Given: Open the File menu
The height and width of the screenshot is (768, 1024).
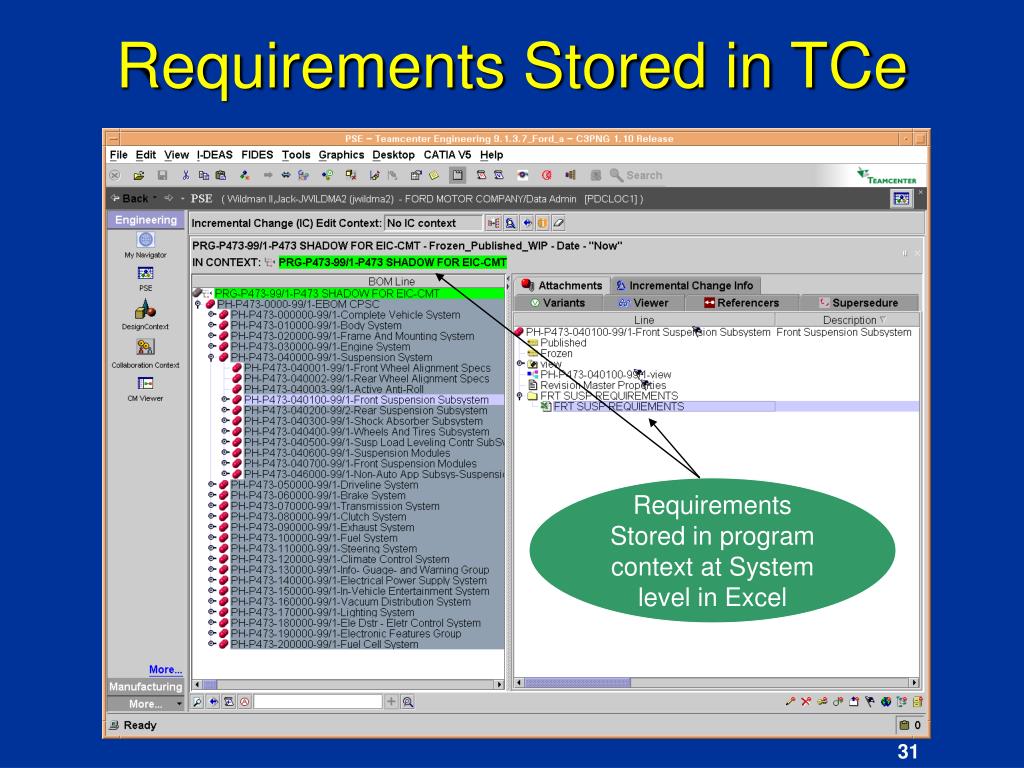Looking at the screenshot, I should 119,155.
